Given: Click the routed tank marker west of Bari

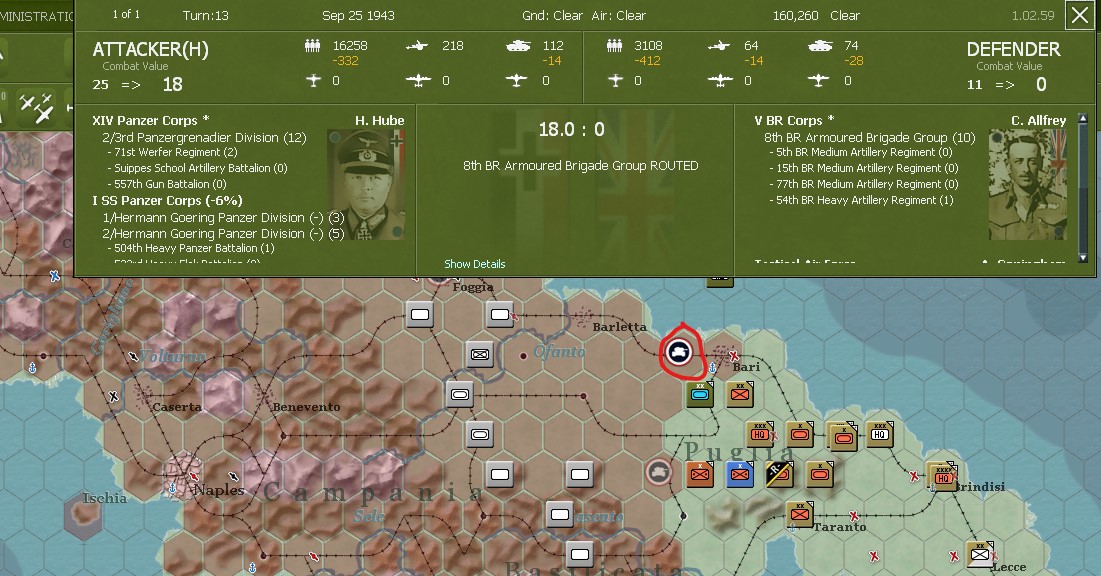Looking at the screenshot, I should pos(678,351).
